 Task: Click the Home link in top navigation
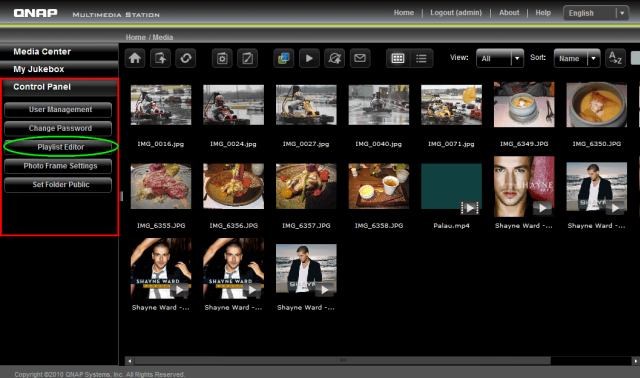tap(404, 13)
